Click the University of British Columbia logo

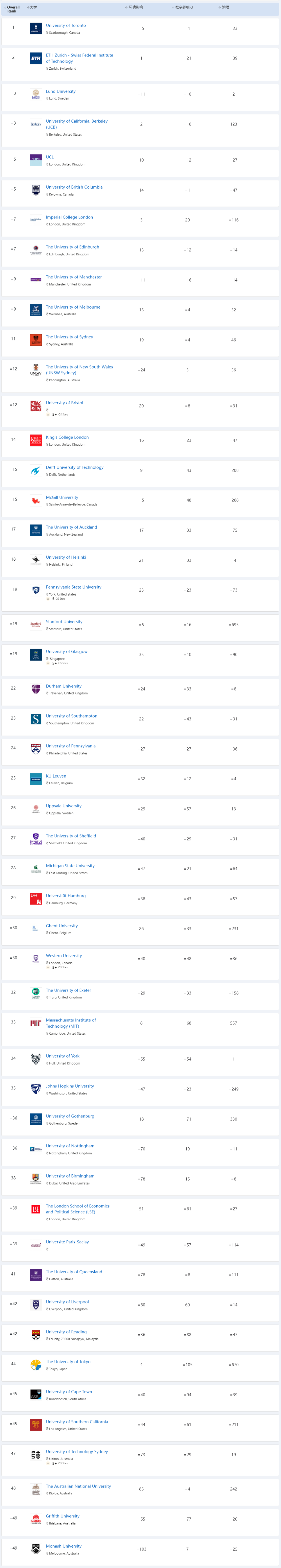36,190
